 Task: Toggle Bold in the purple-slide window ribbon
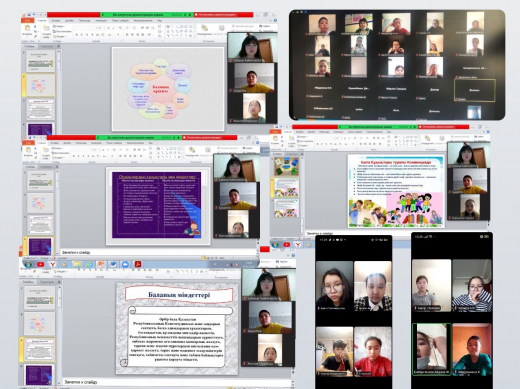coord(74,156)
